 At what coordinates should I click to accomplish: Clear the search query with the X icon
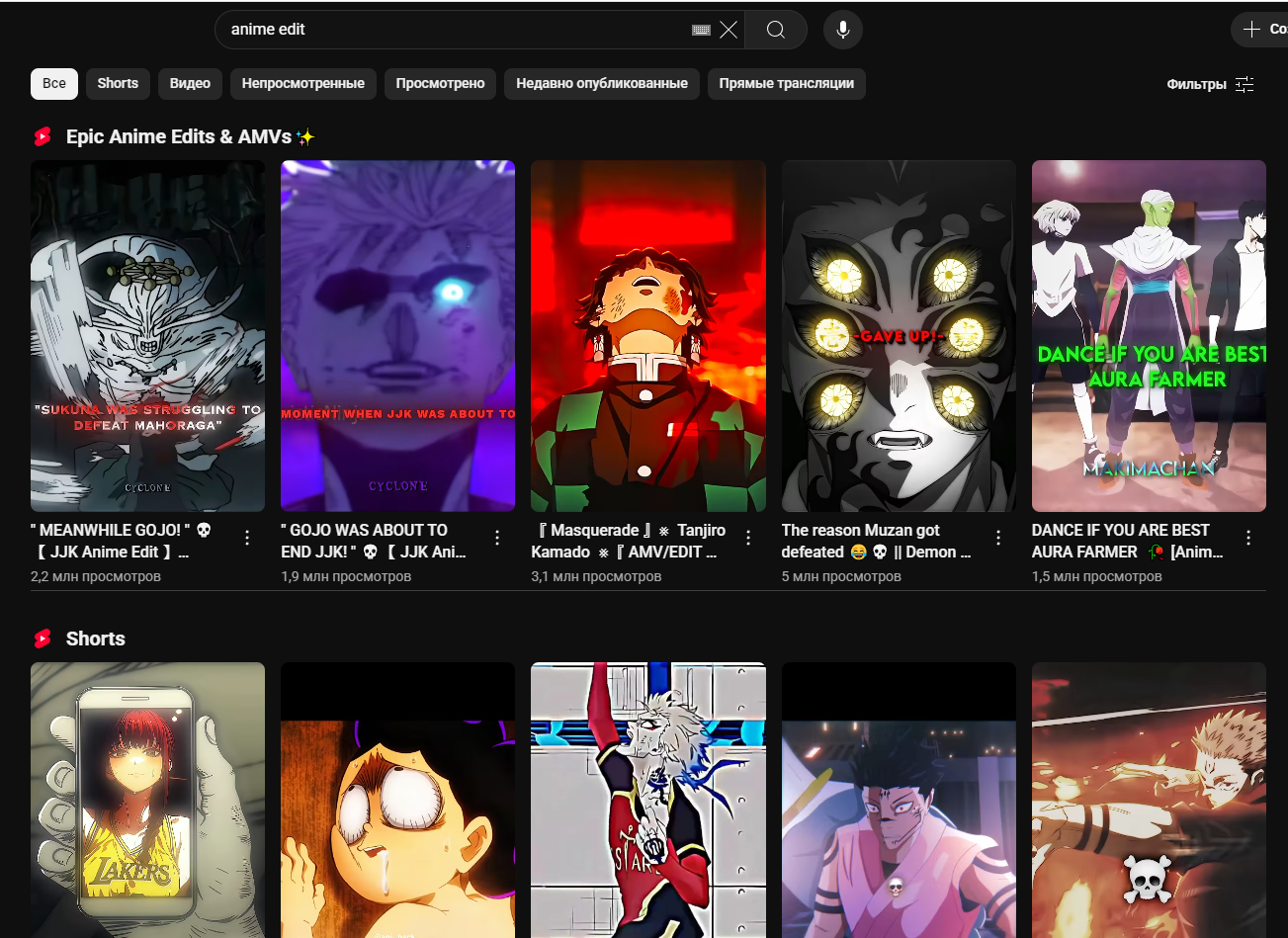[x=729, y=30]
